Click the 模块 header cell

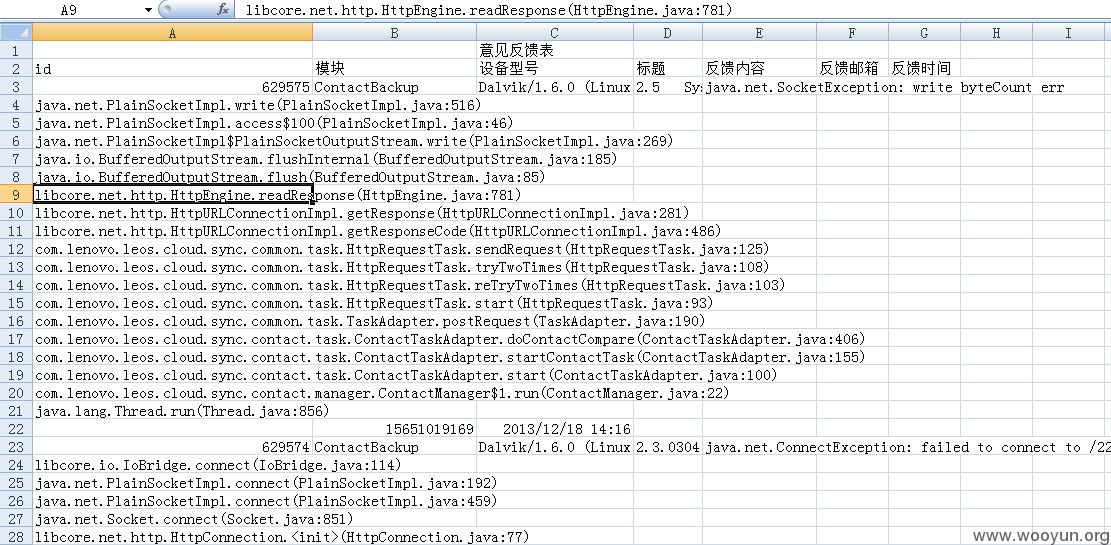[395, 69]
